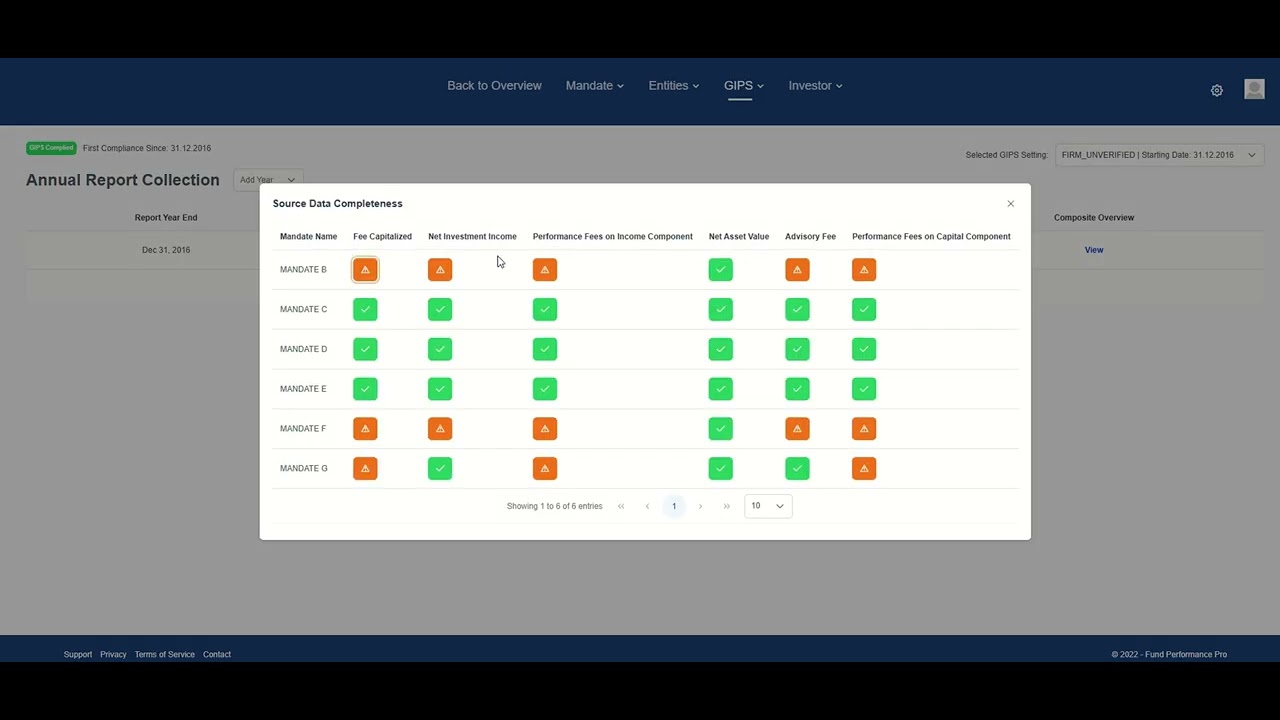Click the Net Investment Income column header

[472, 237]
